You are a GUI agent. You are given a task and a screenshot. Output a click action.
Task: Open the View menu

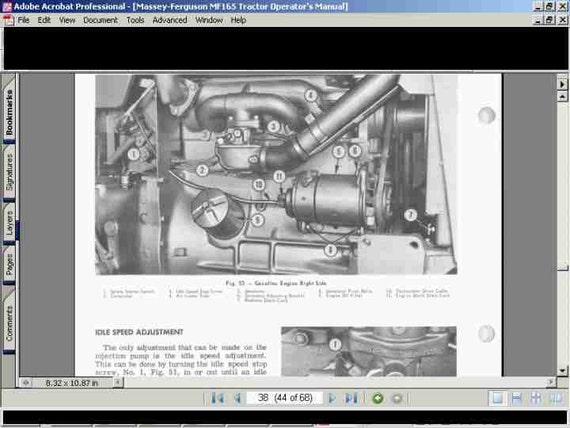67,20
